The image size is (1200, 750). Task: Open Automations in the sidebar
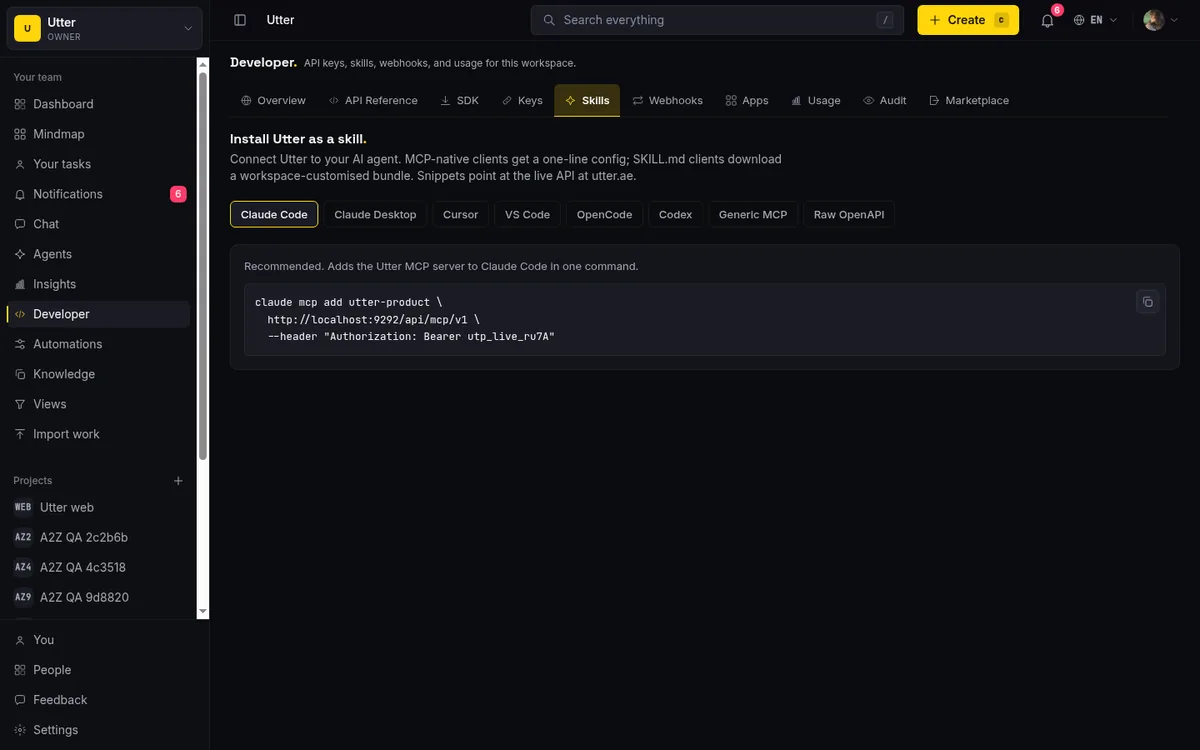click(x=97, y=344)
